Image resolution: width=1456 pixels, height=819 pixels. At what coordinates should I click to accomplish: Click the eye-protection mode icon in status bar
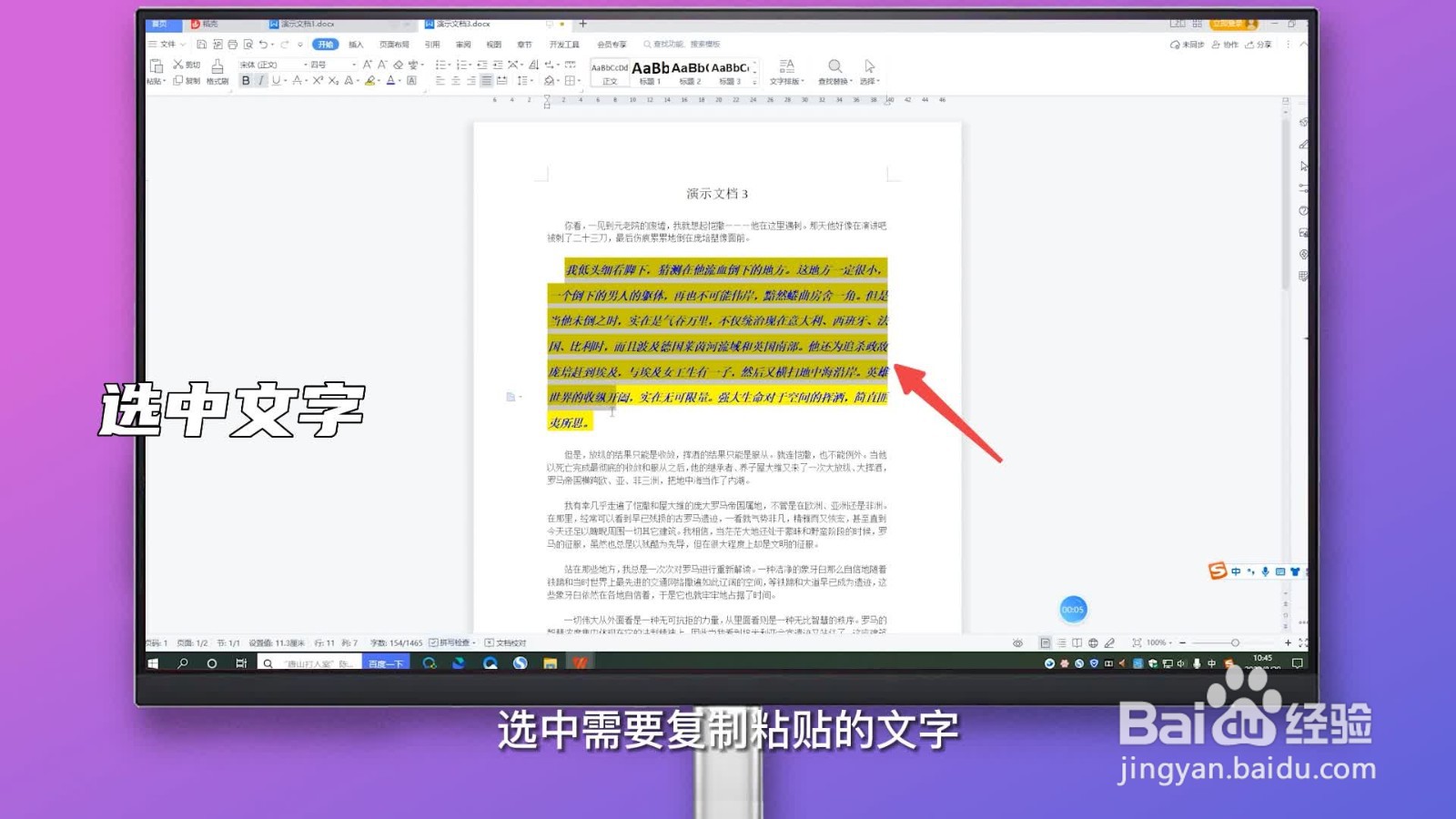click(x=1018, y=642)
